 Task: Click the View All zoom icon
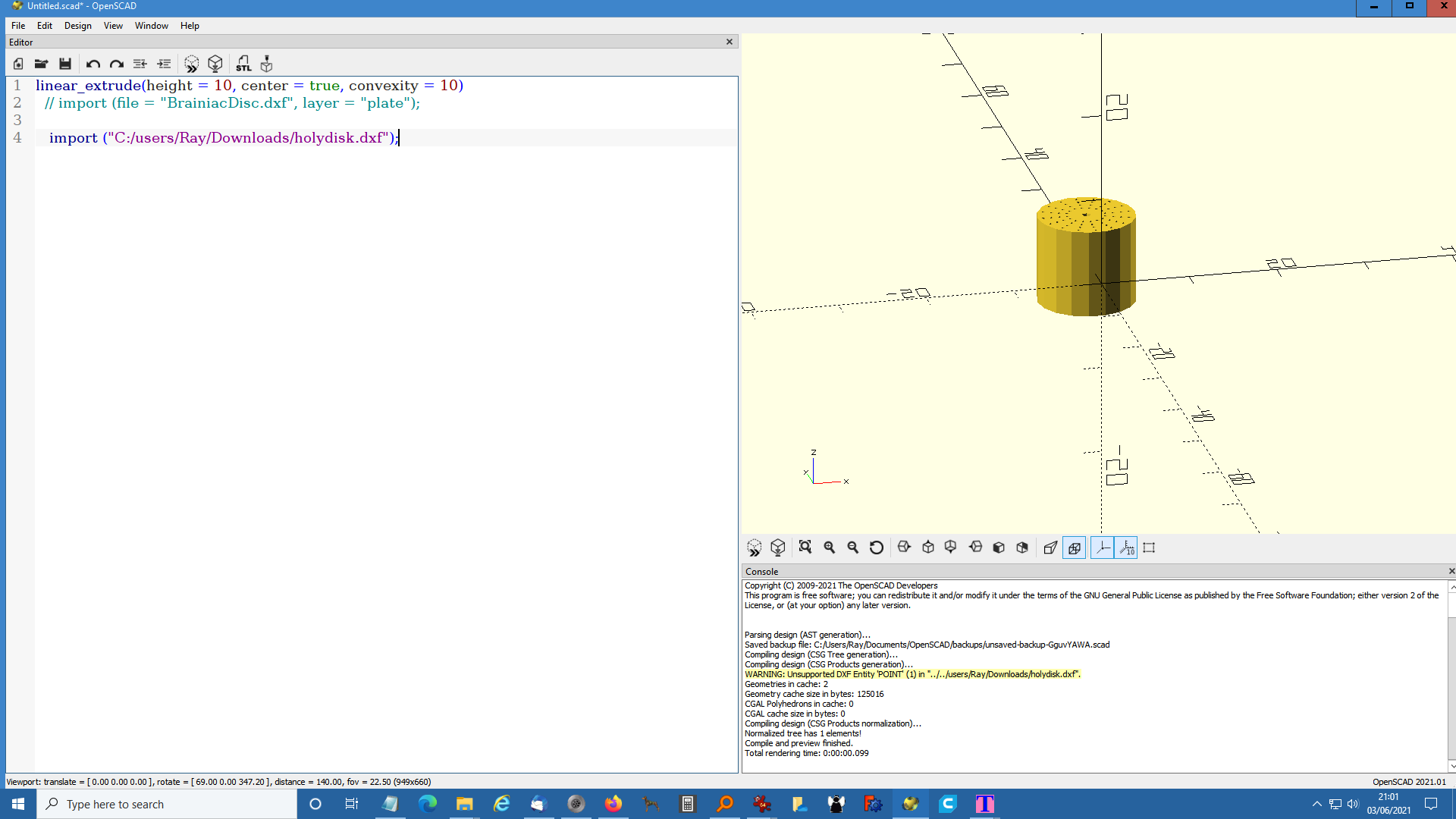tap(805, 548)
